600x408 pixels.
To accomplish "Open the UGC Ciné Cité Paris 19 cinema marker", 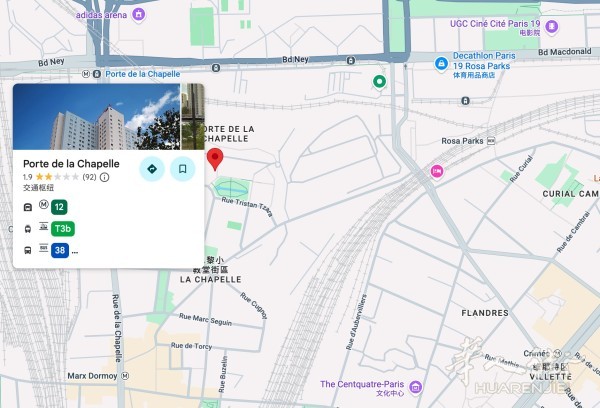I will click(551, 27).
